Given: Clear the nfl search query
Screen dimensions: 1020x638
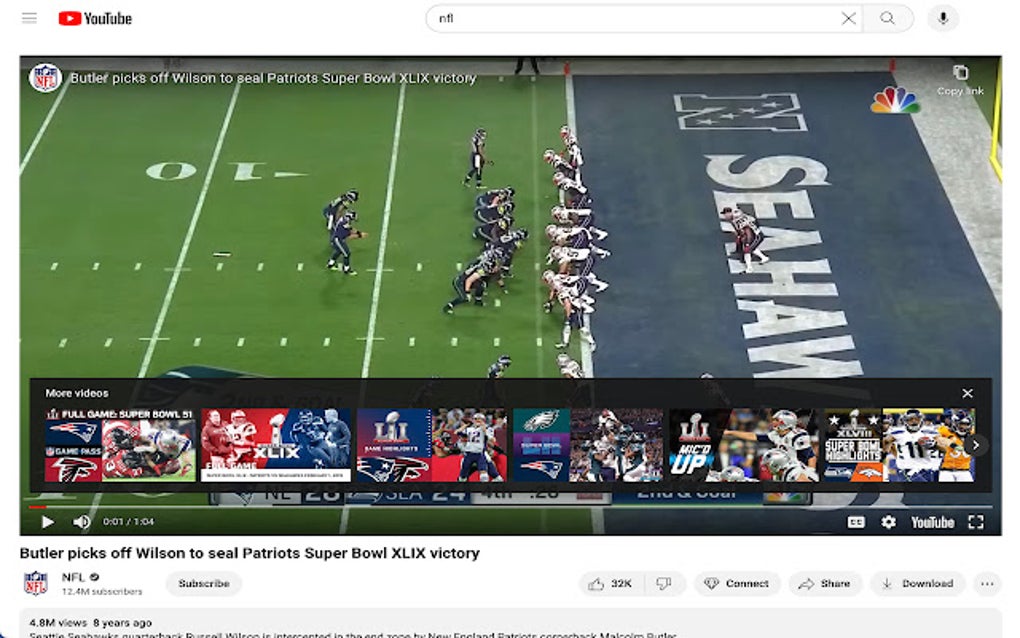Looking at the screenshot, I should 849,18.
